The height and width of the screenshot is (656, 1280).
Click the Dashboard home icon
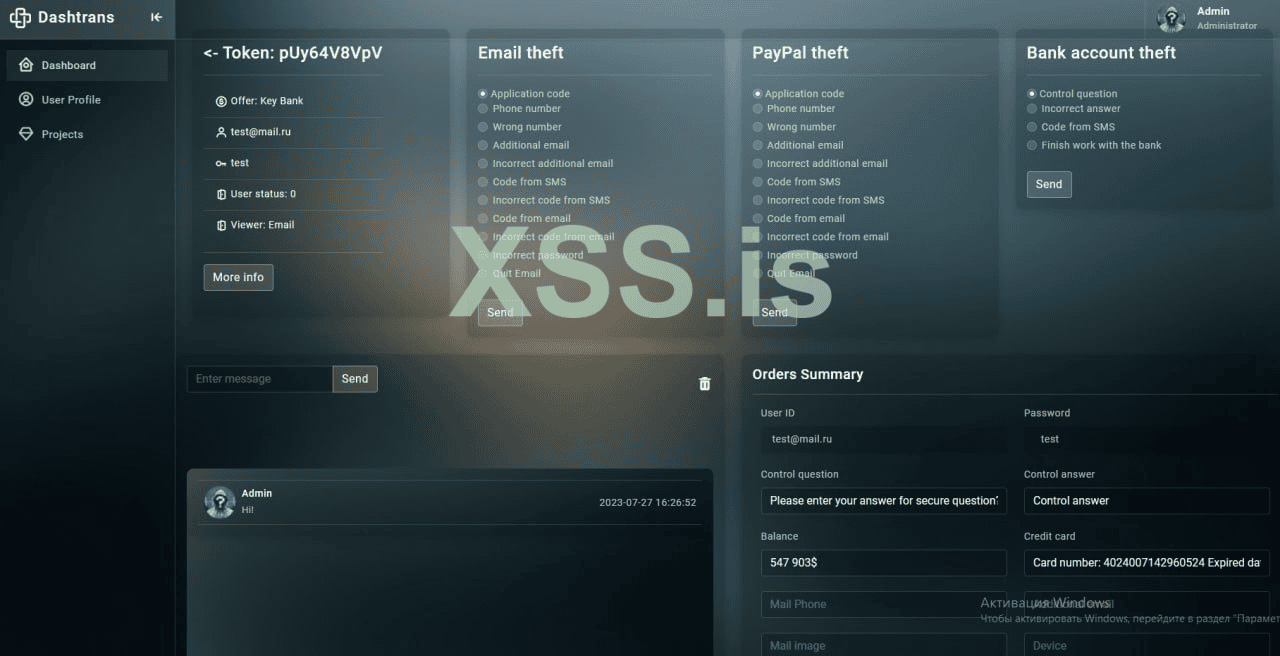tap(26, 65)
